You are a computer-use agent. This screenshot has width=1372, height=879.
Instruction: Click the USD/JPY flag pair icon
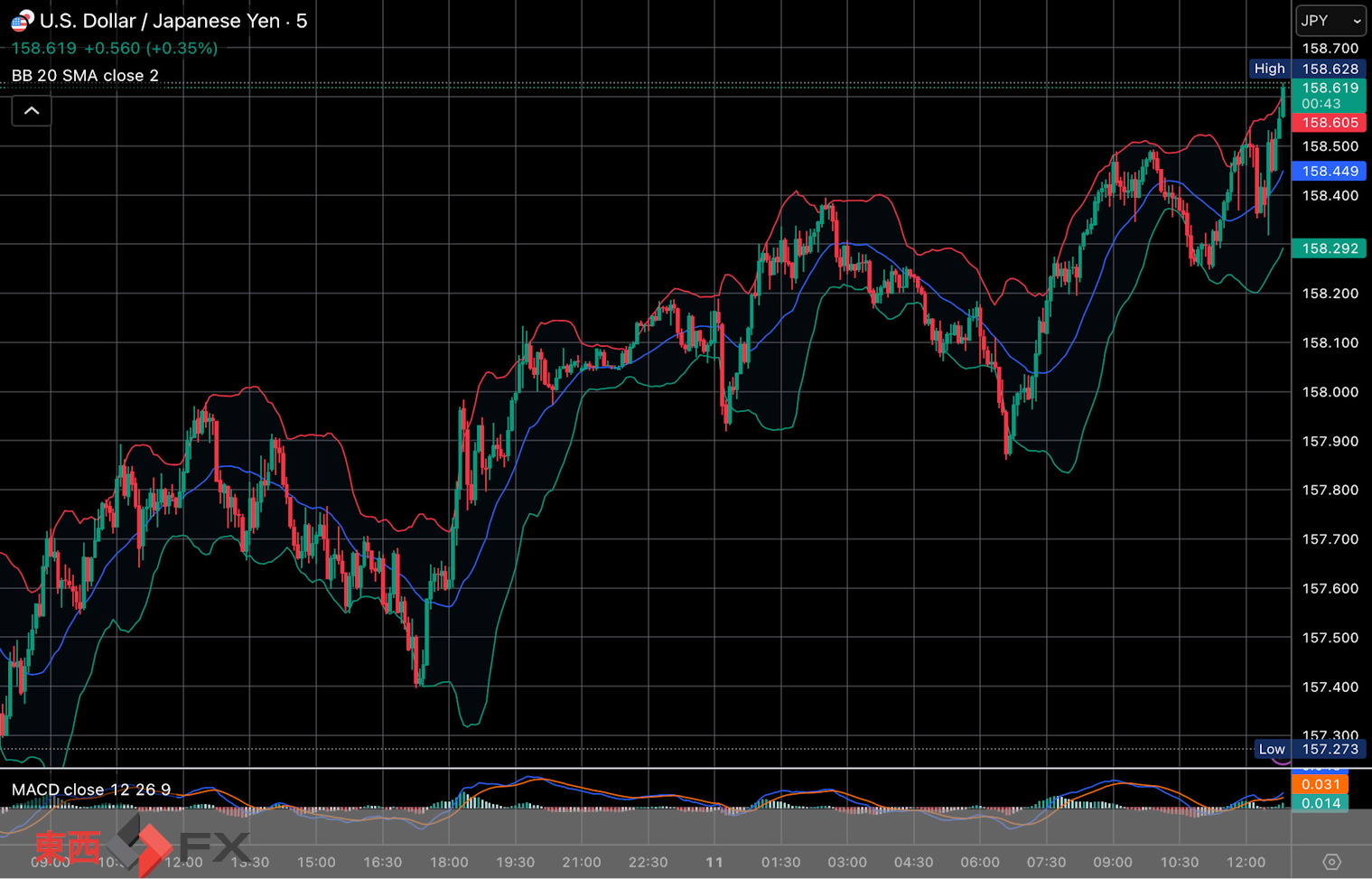tap(23, 20)
